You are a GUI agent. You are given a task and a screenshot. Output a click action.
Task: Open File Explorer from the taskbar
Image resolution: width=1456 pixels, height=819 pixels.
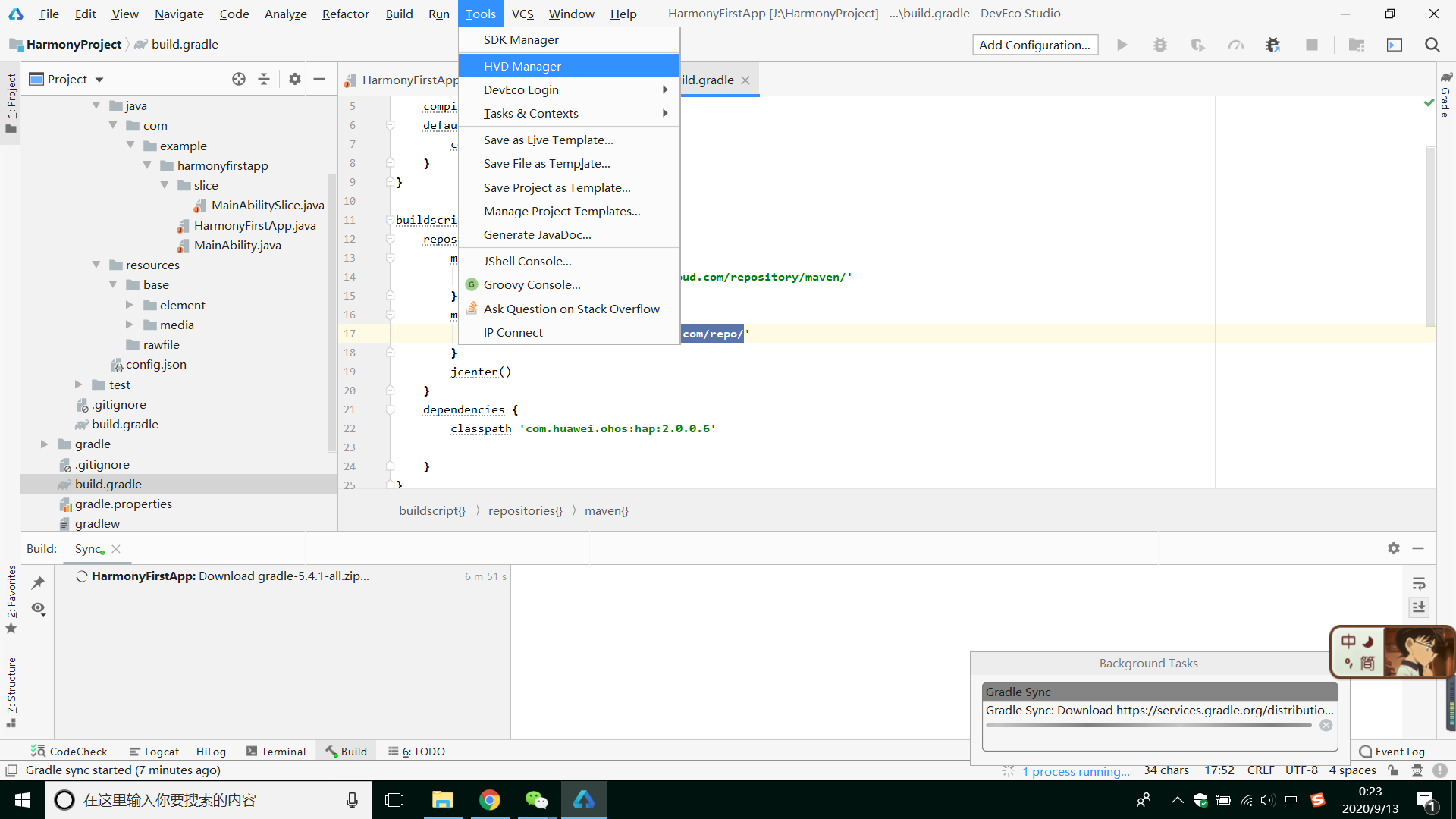442,800
